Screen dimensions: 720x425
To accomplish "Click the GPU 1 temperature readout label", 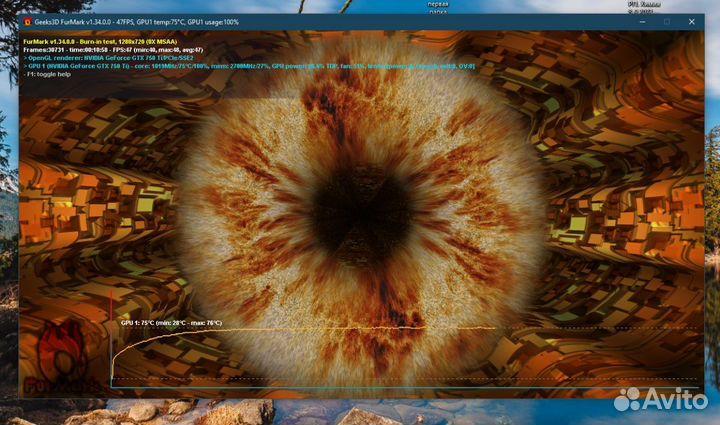I will pos(170,323).
